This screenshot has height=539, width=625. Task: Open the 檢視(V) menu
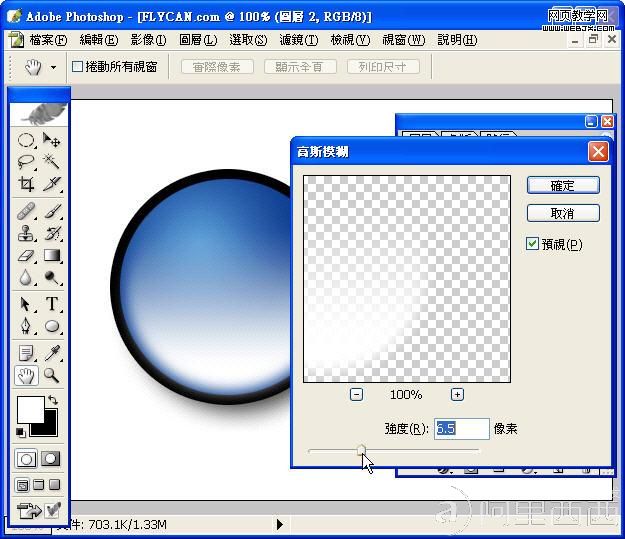[x=350, y=40]
